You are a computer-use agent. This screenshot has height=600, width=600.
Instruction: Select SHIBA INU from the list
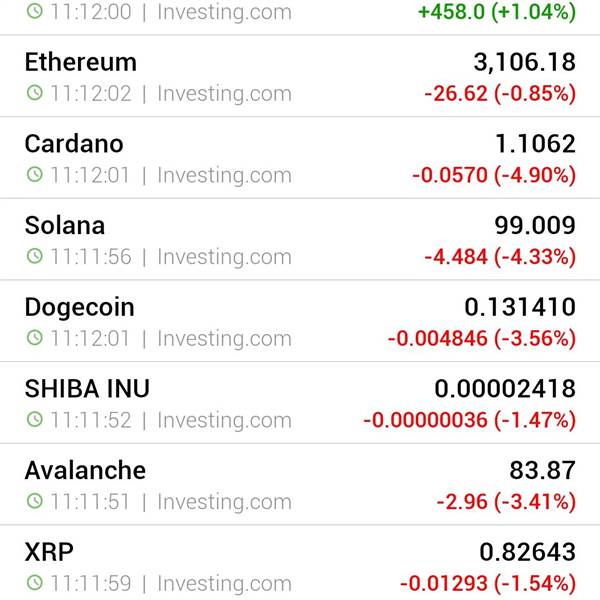tap(300, 403)
